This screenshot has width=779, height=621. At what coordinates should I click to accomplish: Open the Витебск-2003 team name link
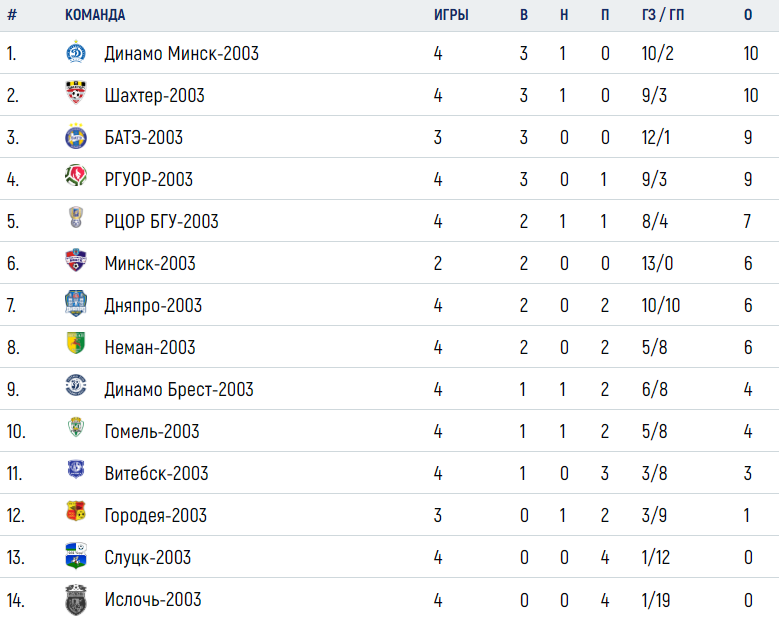(156, 473)
